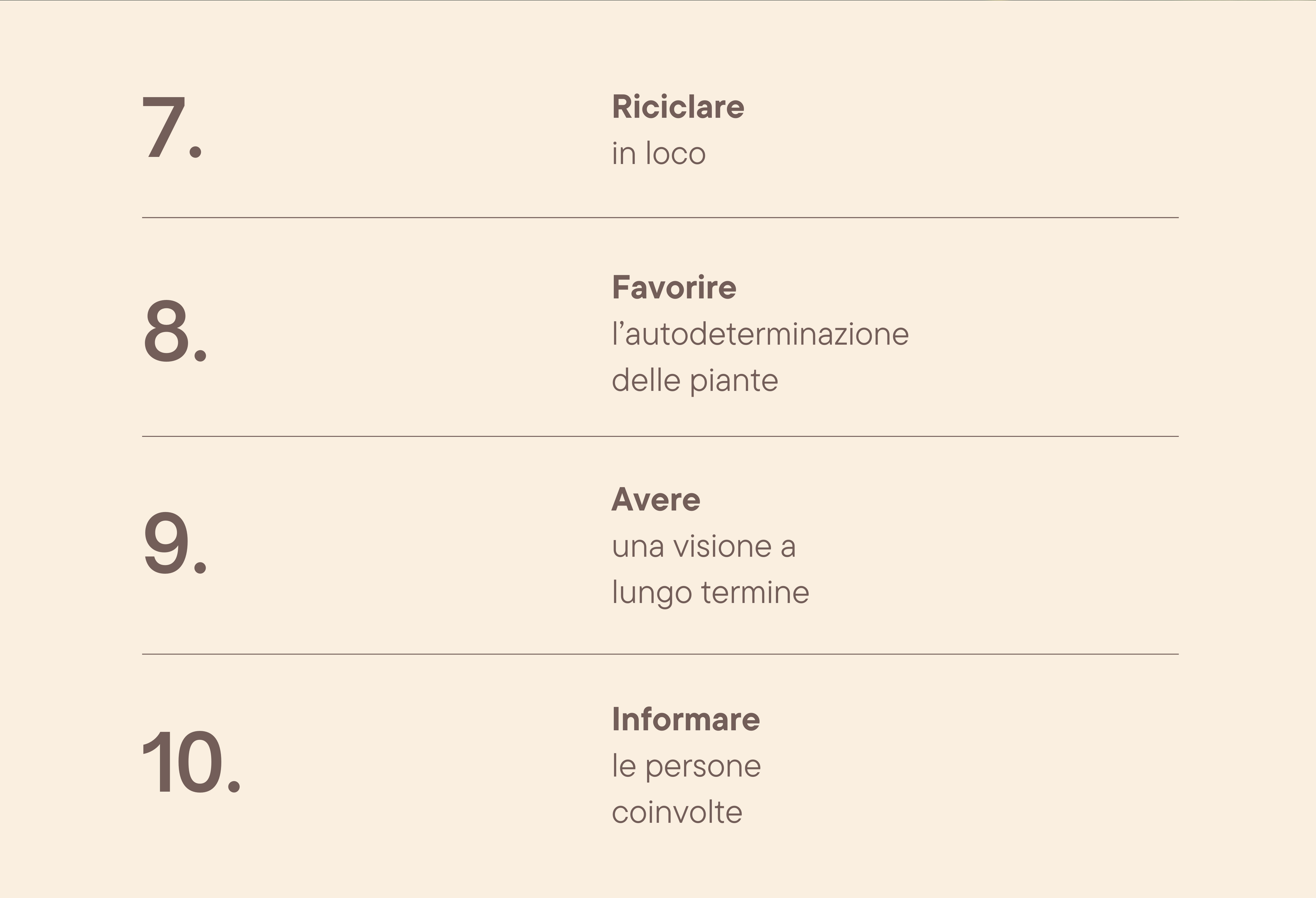Open the bold heading 'Informare'
The image size is (1316, 898).
(x=686, y=720)
